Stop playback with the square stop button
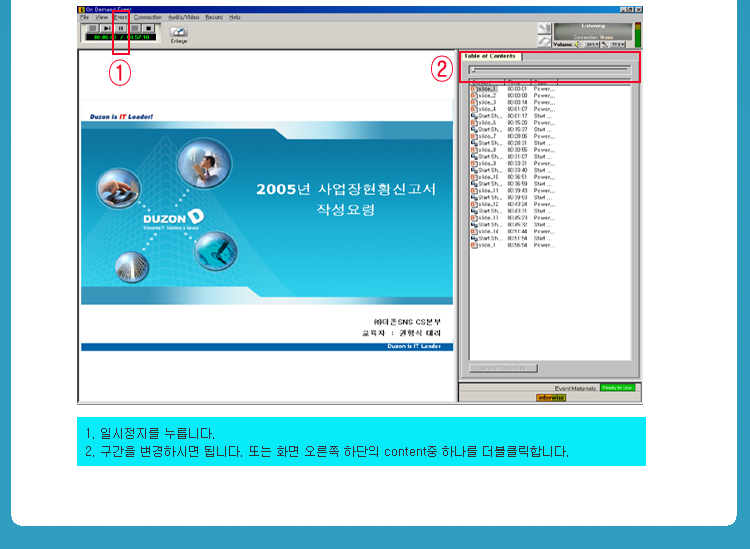The height and width of the screenshot is (549, 750). coord(149,29)
